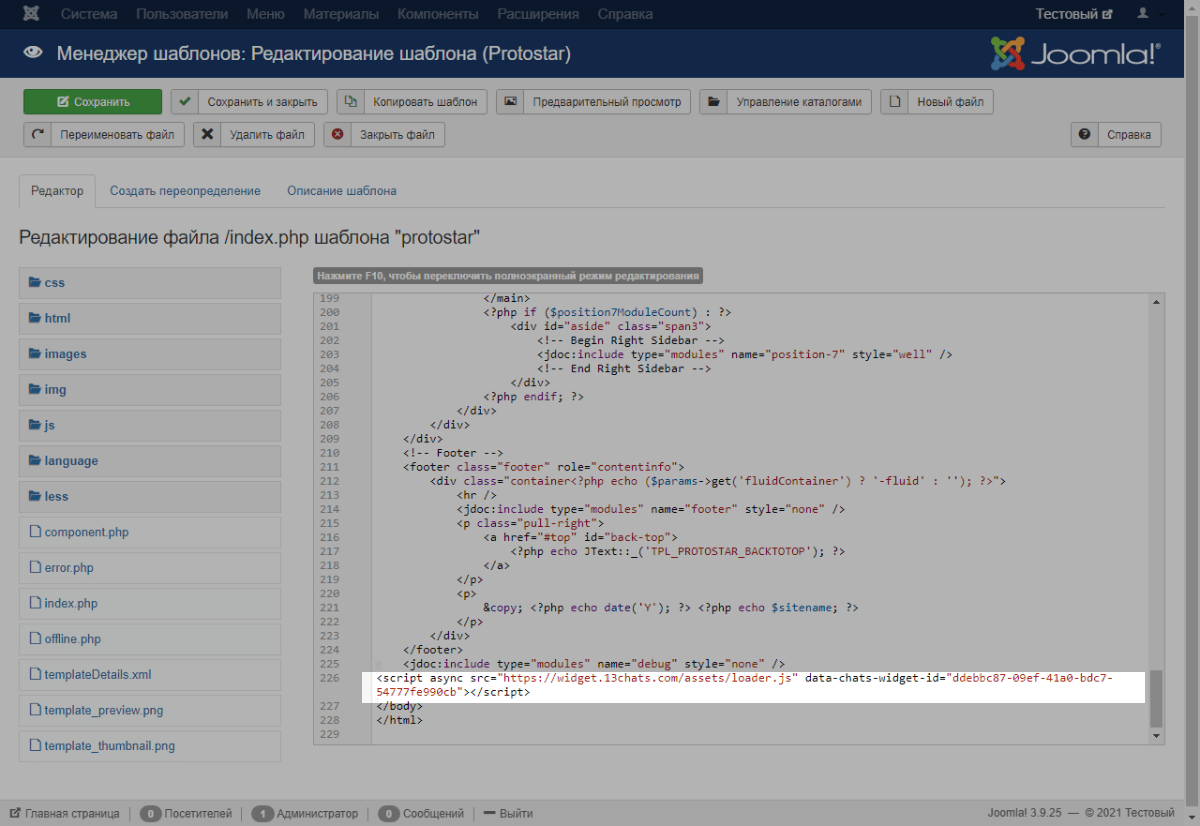Click the Сообщений link in status bar
This screenshot has width=1200, height=826.
(421, 813)
